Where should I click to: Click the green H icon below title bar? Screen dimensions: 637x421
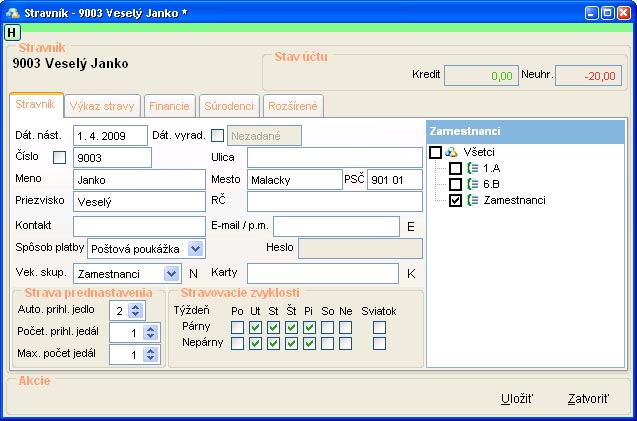click(13, 33)
